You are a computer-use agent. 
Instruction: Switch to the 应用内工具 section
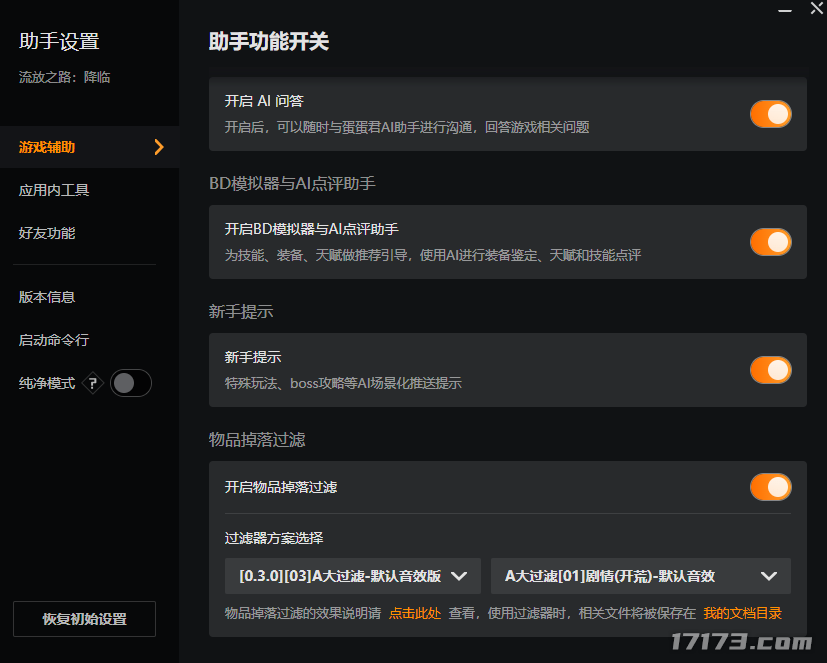(54, 190)
